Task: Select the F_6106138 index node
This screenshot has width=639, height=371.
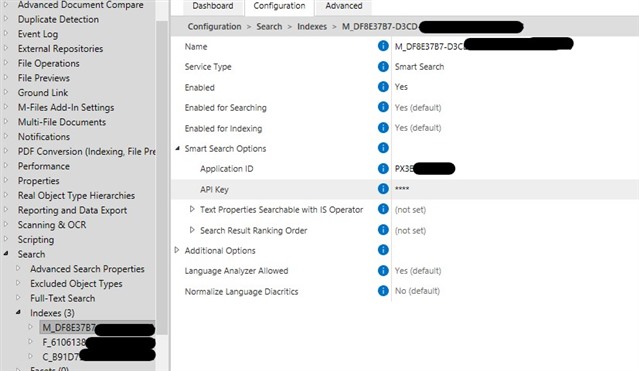Action: (x=98, y=342)
